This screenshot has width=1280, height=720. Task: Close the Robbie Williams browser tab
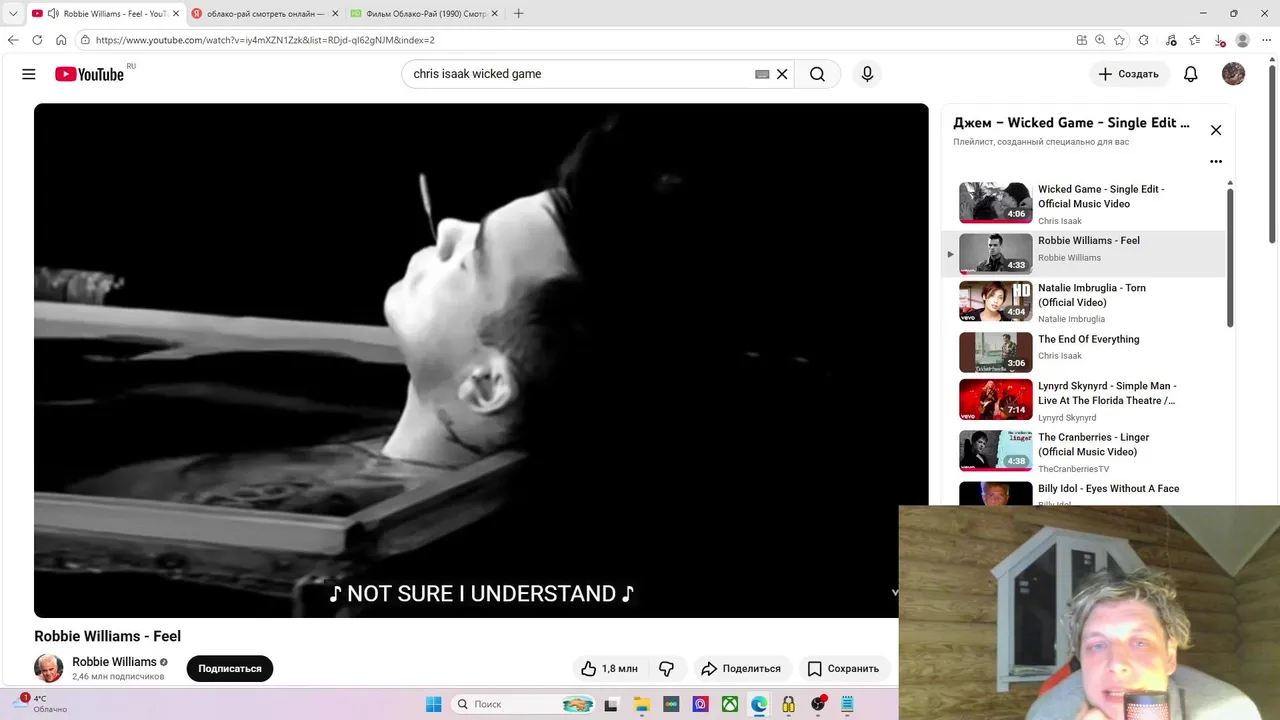tap(176, 14)
